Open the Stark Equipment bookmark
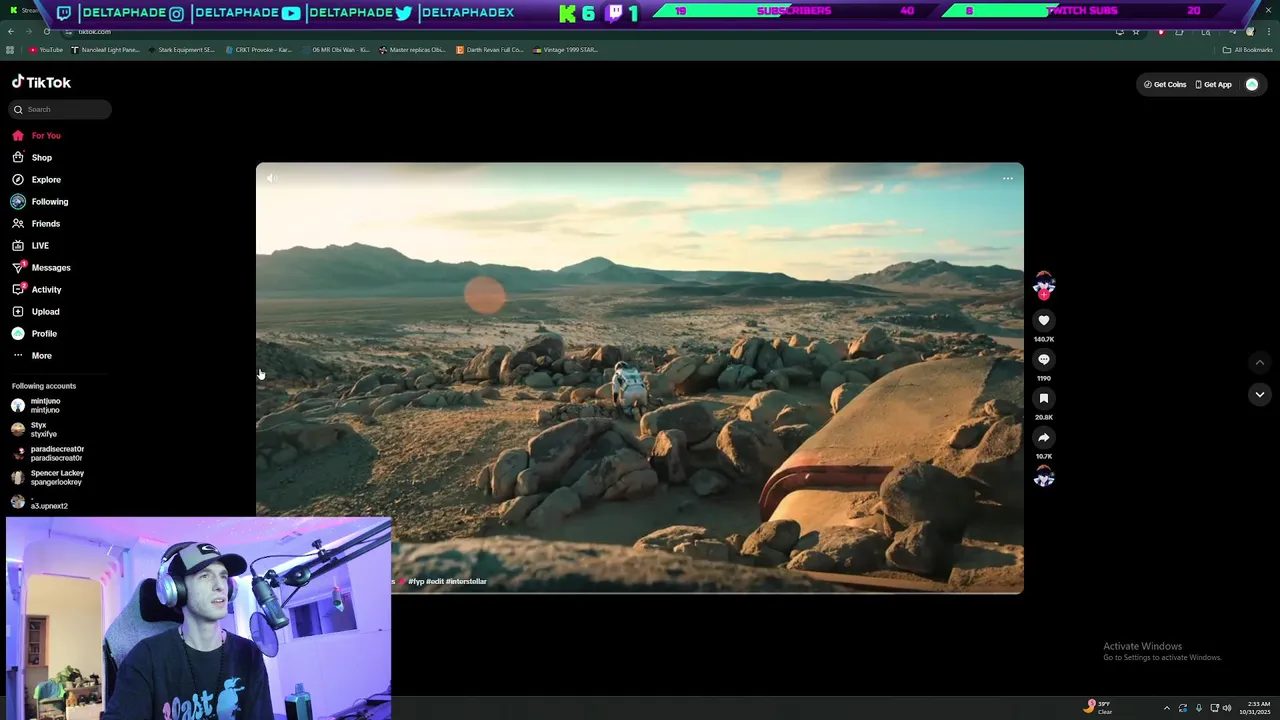This screenshot has width=1280, height=720. pos(181,50)
